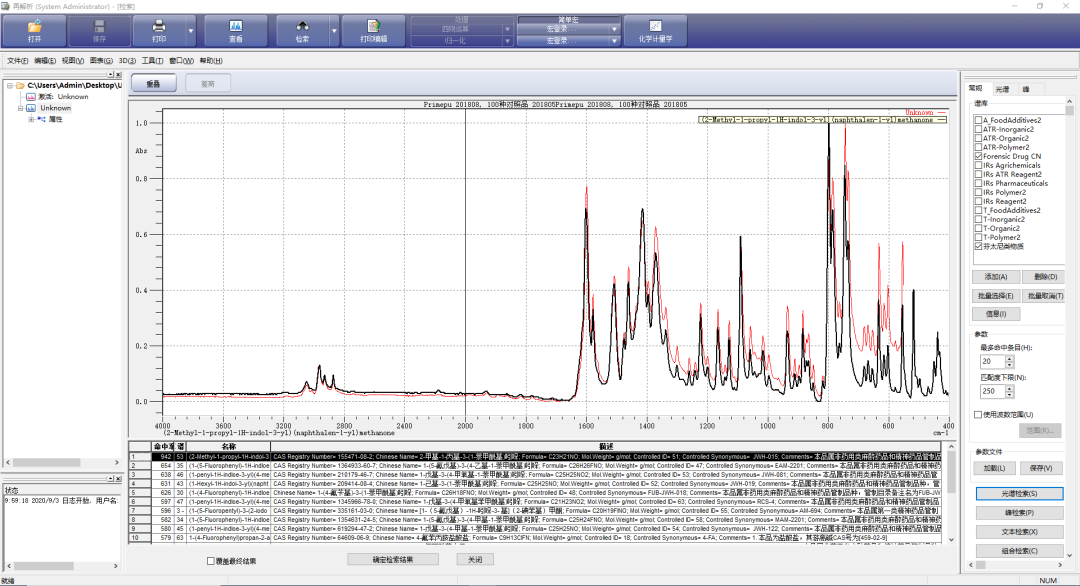
Task: Enable the A_FoodAdditives2 library checkbox
Action: (978, 120)
